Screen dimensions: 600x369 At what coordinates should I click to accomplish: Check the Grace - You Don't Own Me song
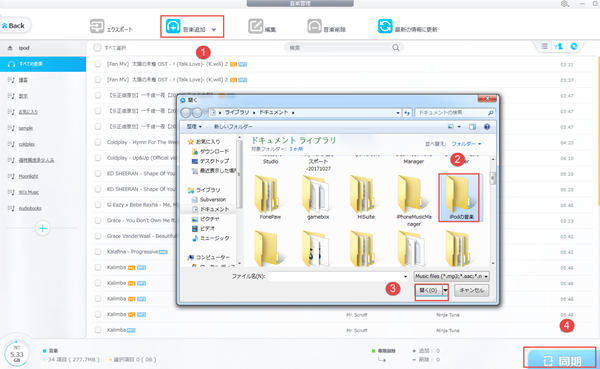point(98,220)
